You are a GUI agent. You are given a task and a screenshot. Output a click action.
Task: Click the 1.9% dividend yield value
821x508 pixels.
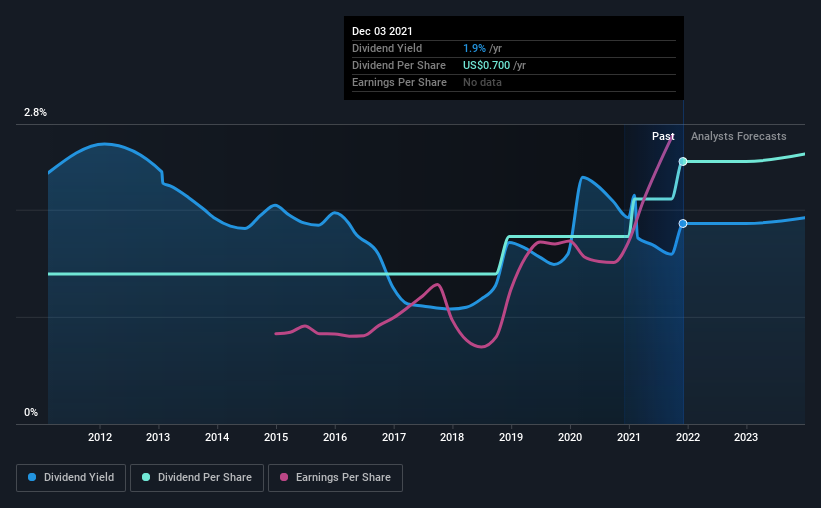[474, 48]
